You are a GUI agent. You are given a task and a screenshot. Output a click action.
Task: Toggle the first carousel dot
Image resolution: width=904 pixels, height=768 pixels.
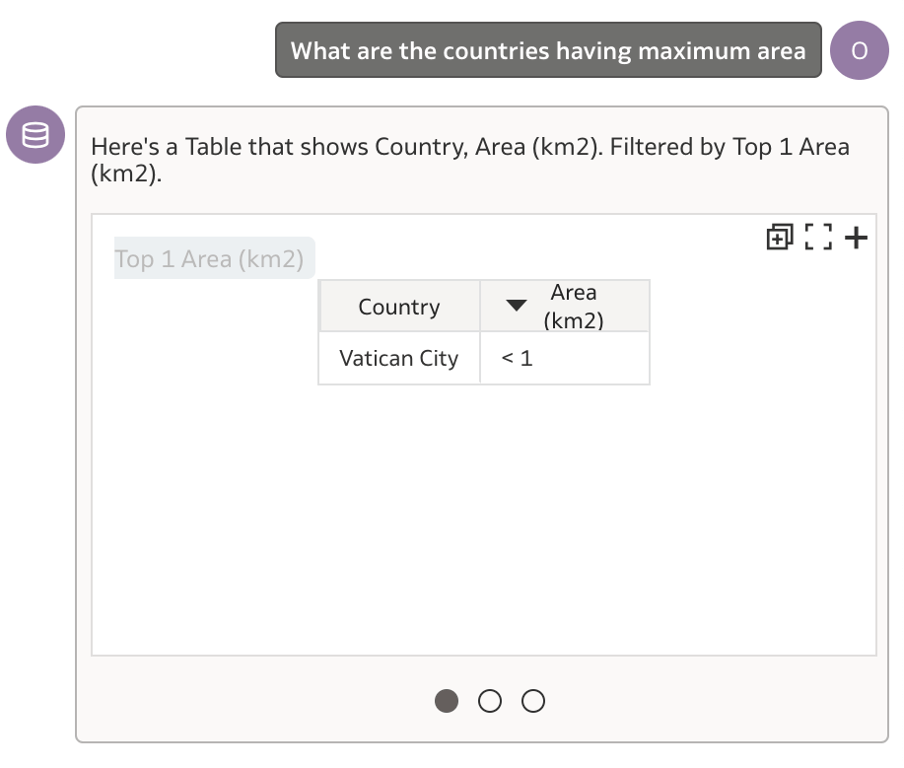click(447, 701)
